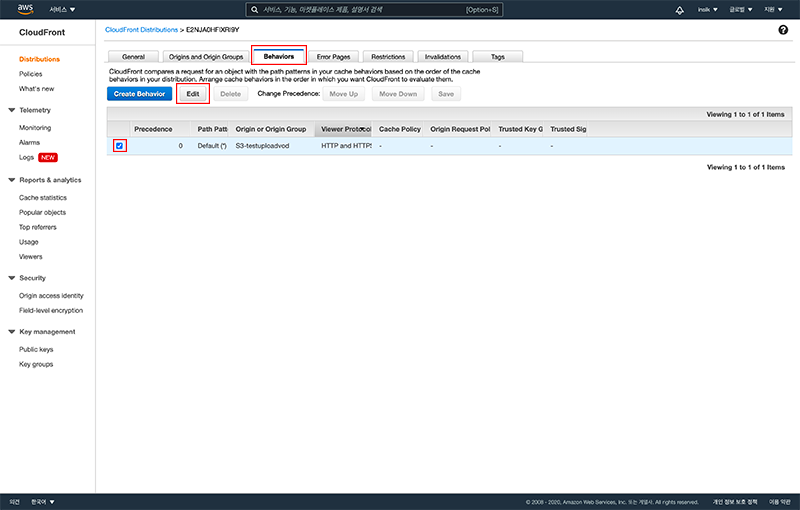Open What's new in the sidebar
800x510 pixels.
click(x=36, y=89)
